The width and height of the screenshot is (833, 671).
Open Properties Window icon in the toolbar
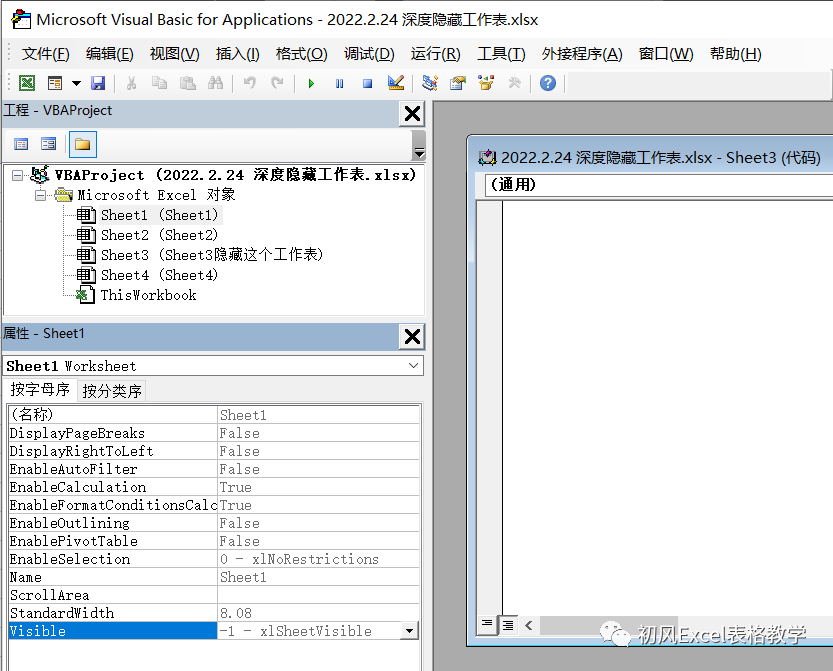coord(457,83)
